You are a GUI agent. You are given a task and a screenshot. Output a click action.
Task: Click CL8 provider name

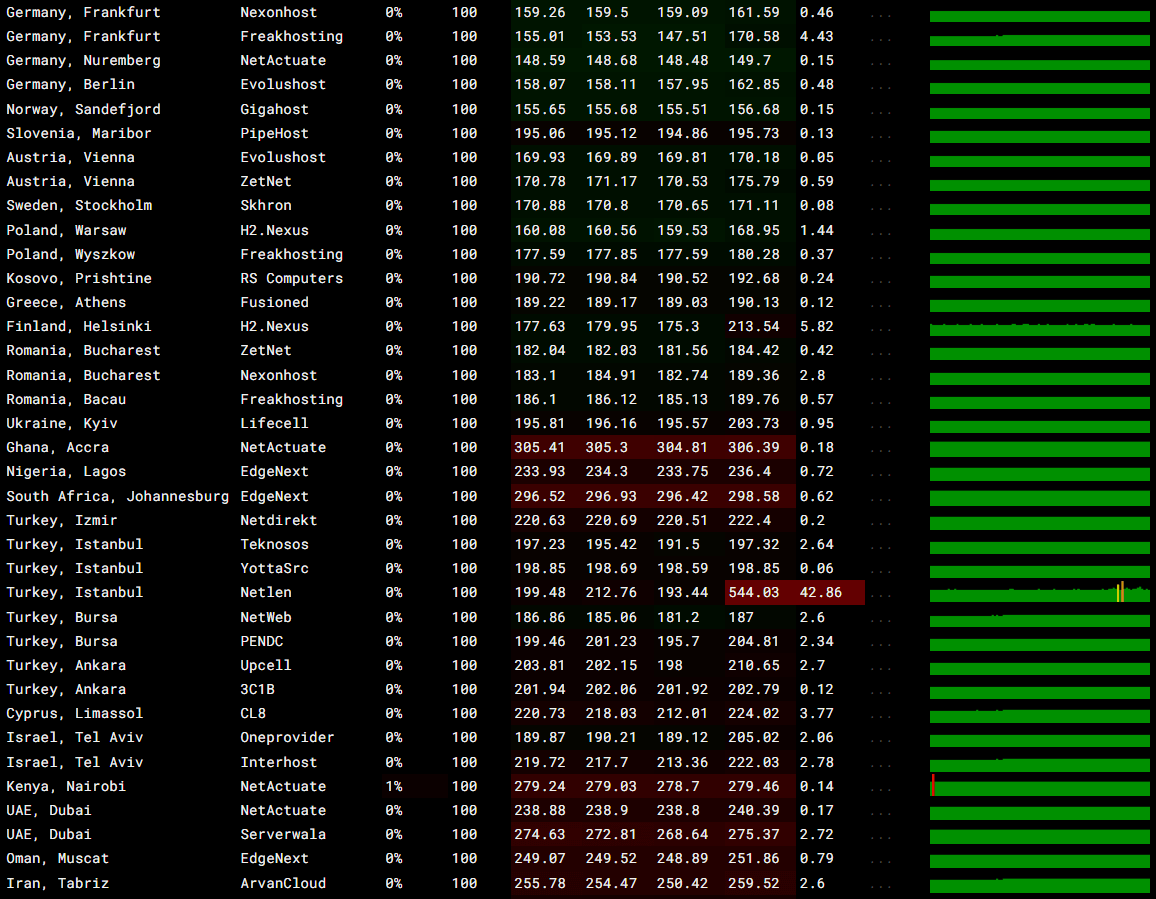(253, 713)
